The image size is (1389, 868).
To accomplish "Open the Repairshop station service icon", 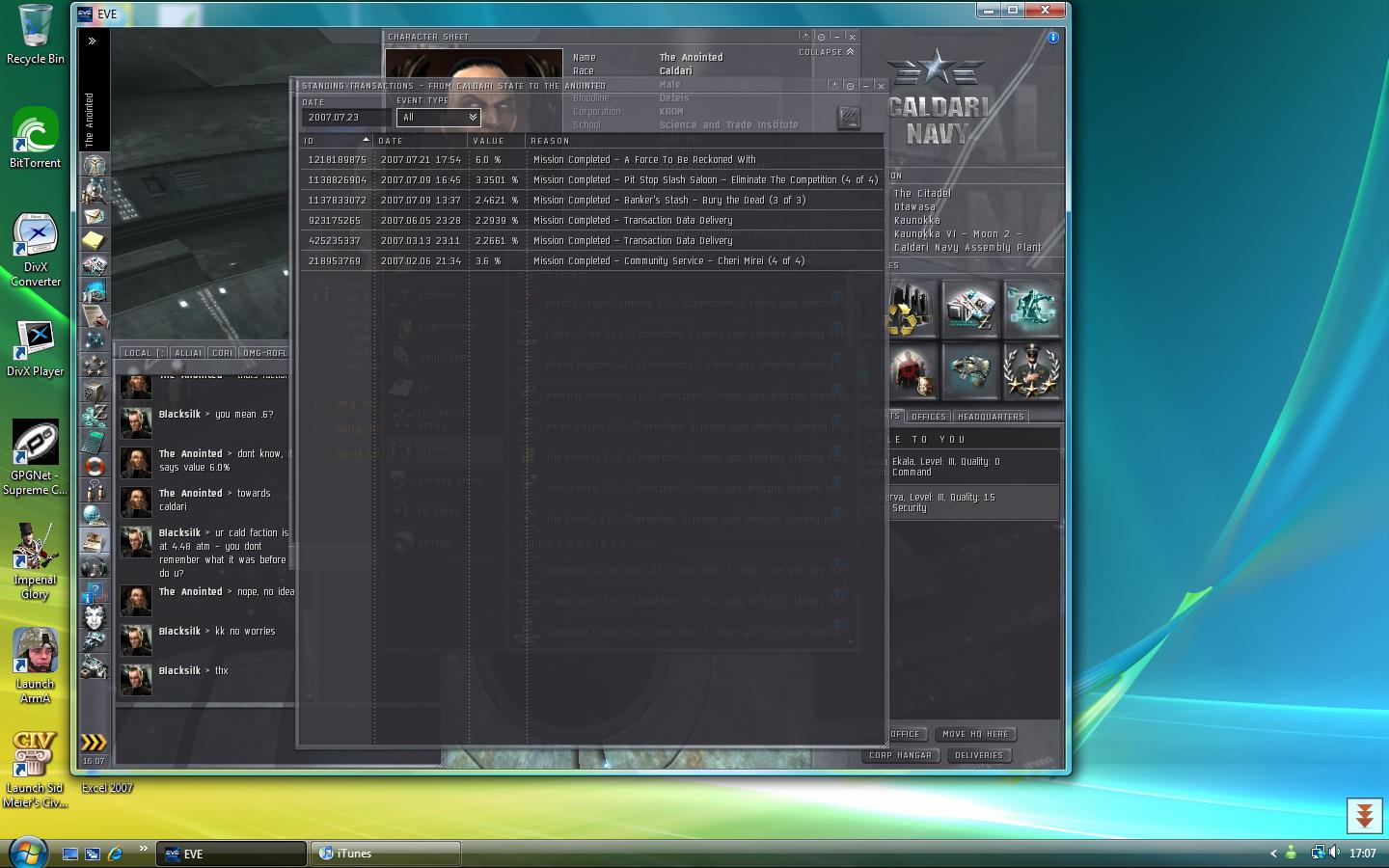I will point(970,370).
